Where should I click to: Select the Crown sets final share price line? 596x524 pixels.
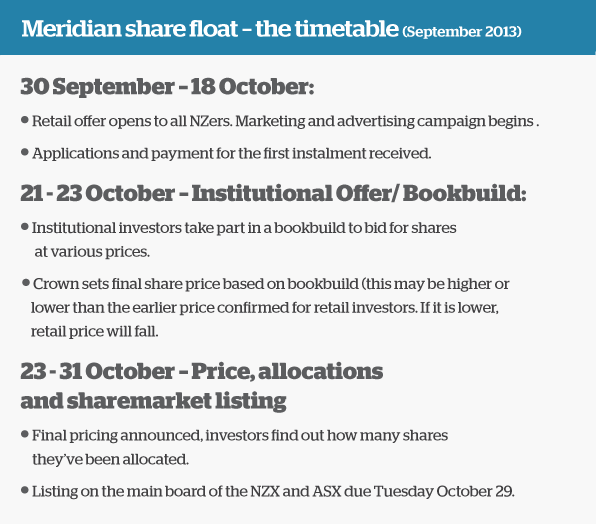[x=271, y=284]
